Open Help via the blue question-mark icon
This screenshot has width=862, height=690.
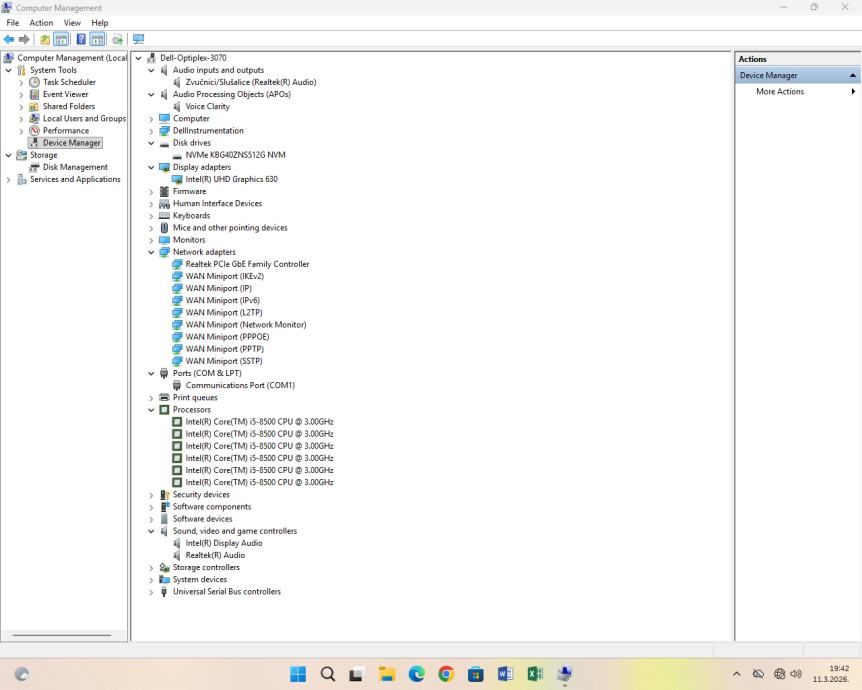click(81, 39)
